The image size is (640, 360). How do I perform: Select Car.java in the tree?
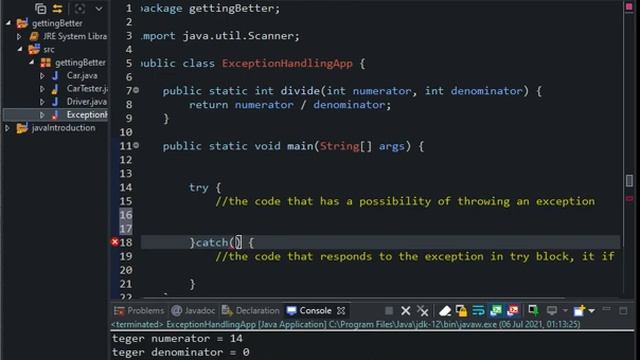pos(82,76)
